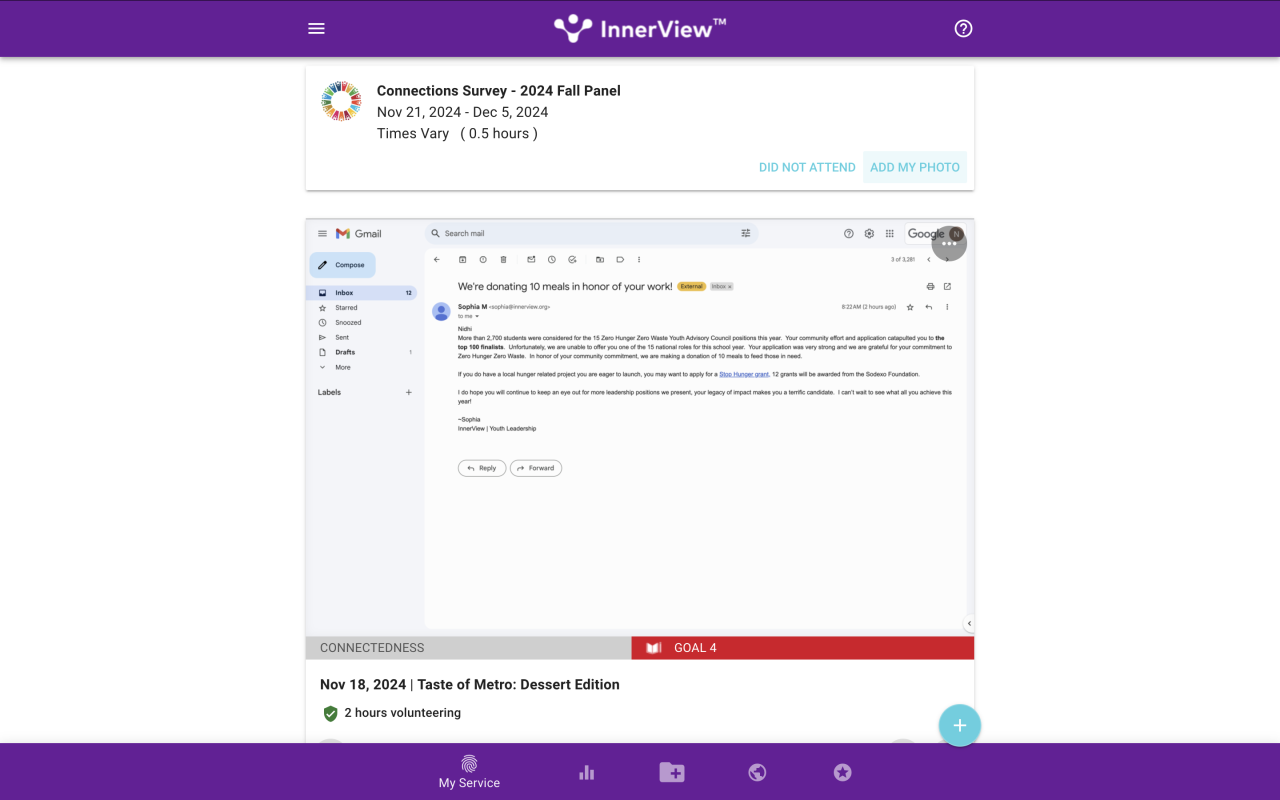
Task: Open the Gmail screenshot photo in the post
Action: click(x=640, y=428)
